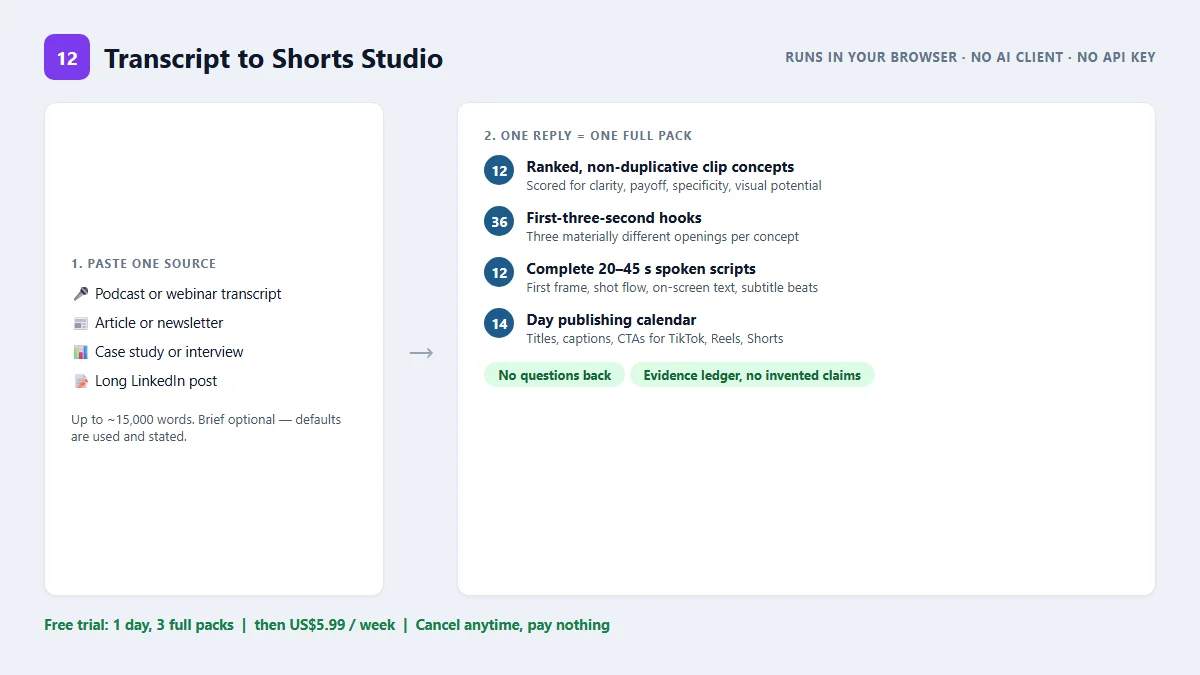Click 'Free trial: 1 day, 3 full packs' text

click(x=139, y=625)
